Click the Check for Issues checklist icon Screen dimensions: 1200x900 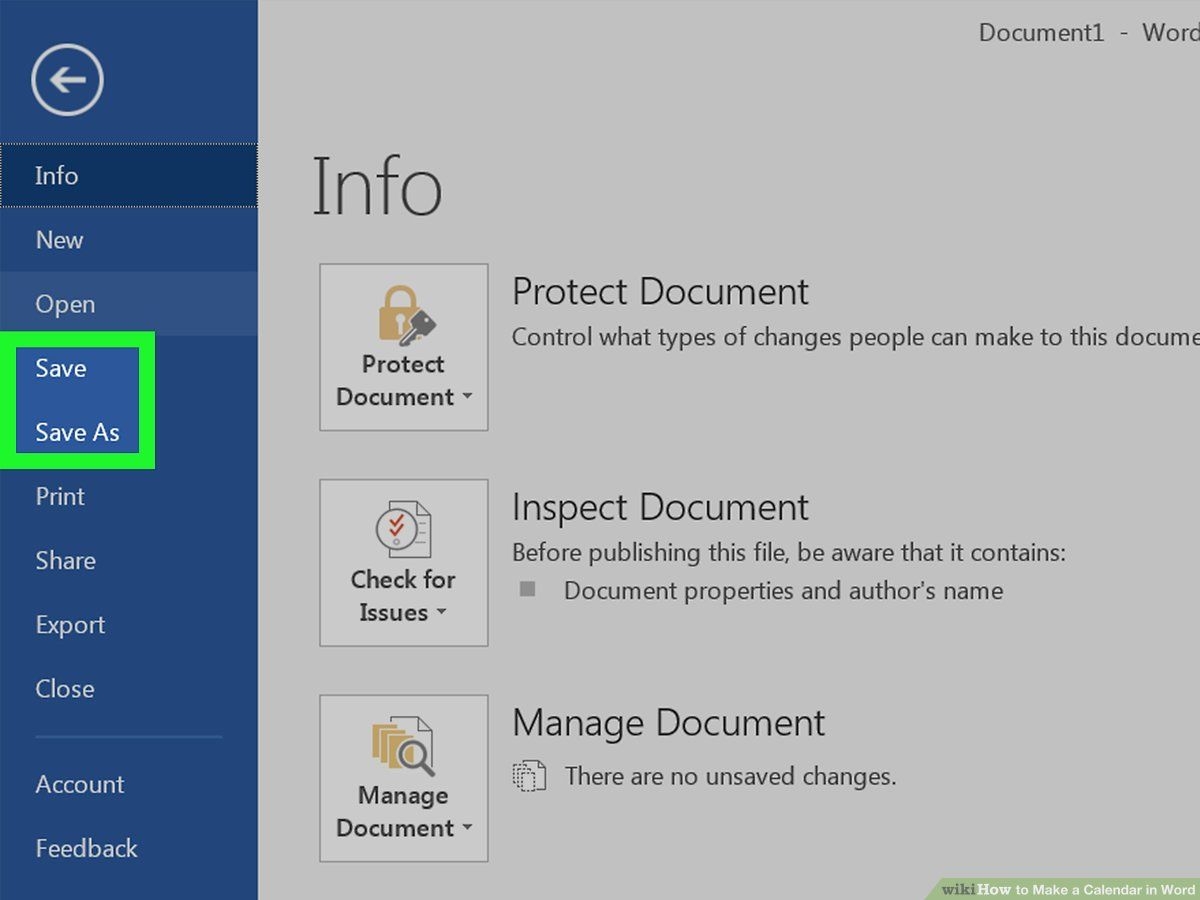click(403, 530)
